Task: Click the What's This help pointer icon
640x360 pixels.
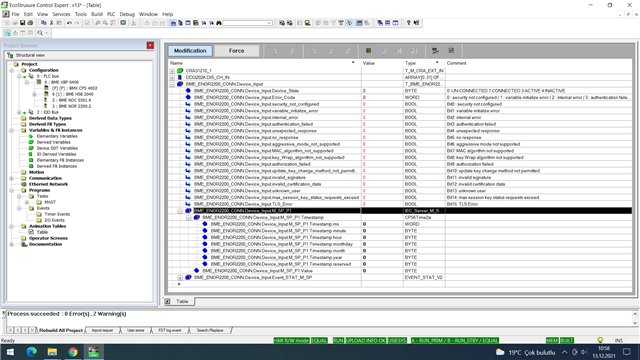Action: (416, 23)
